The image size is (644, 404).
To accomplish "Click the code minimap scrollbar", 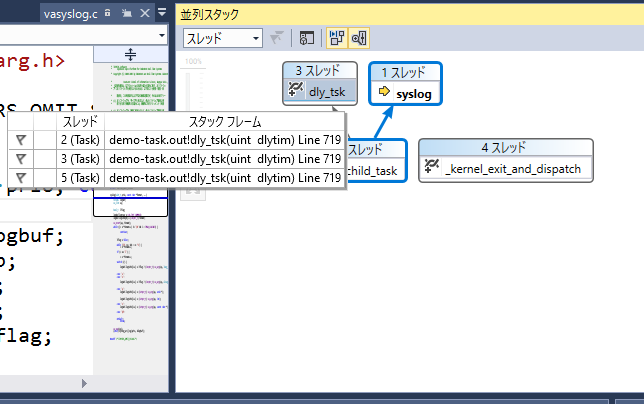I will point(130,280).
